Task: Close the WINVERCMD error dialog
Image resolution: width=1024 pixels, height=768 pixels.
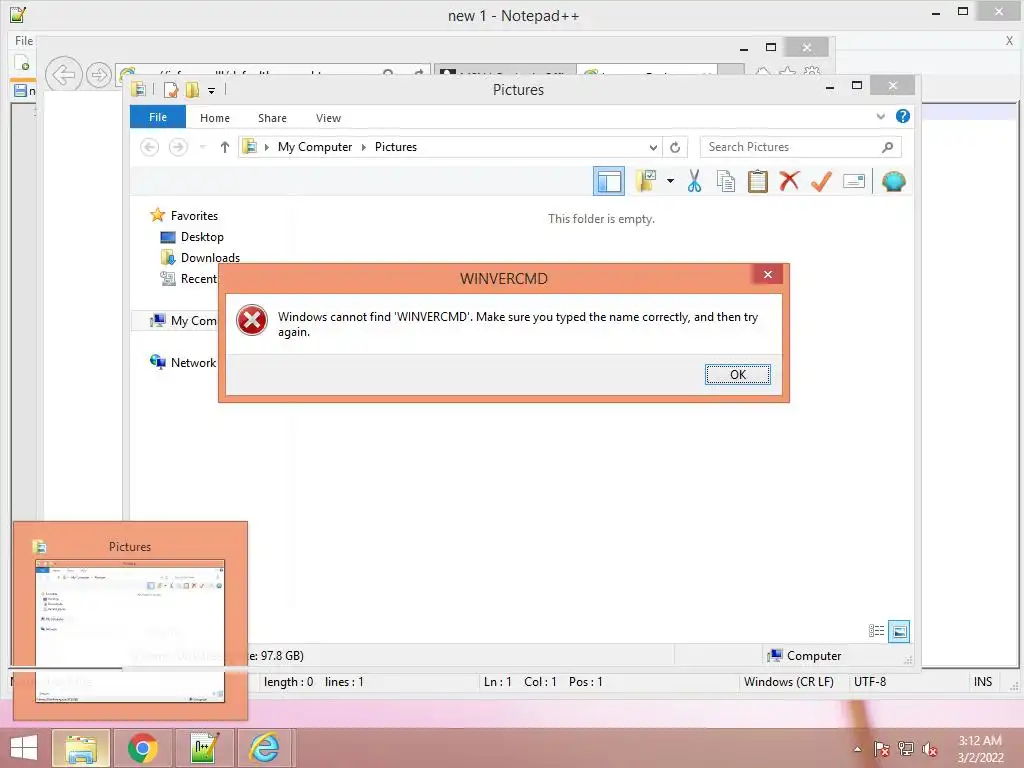Action: [768, 274]
